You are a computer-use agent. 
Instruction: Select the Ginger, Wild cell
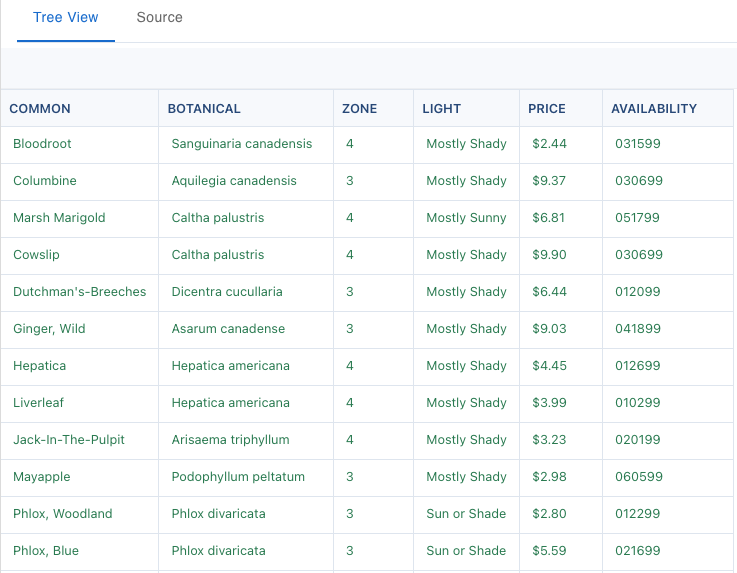pos(80,329)
